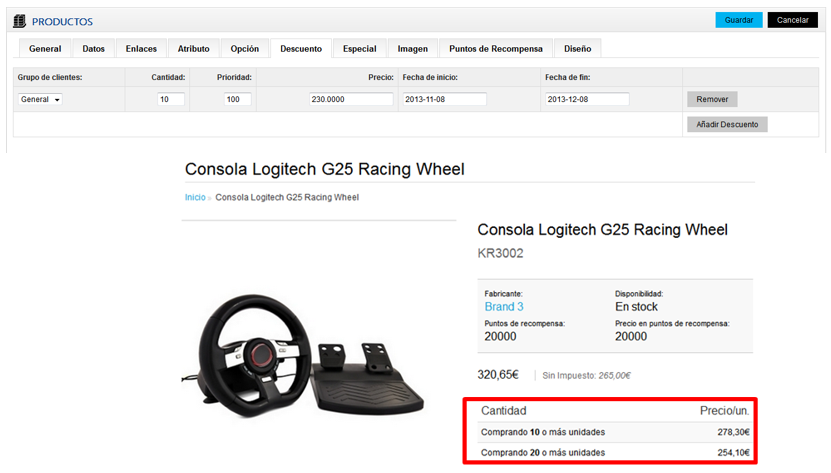This screenshot has height=473, width=831.
Task: Click the Precio/un. table header
Action: coord(724,411)
